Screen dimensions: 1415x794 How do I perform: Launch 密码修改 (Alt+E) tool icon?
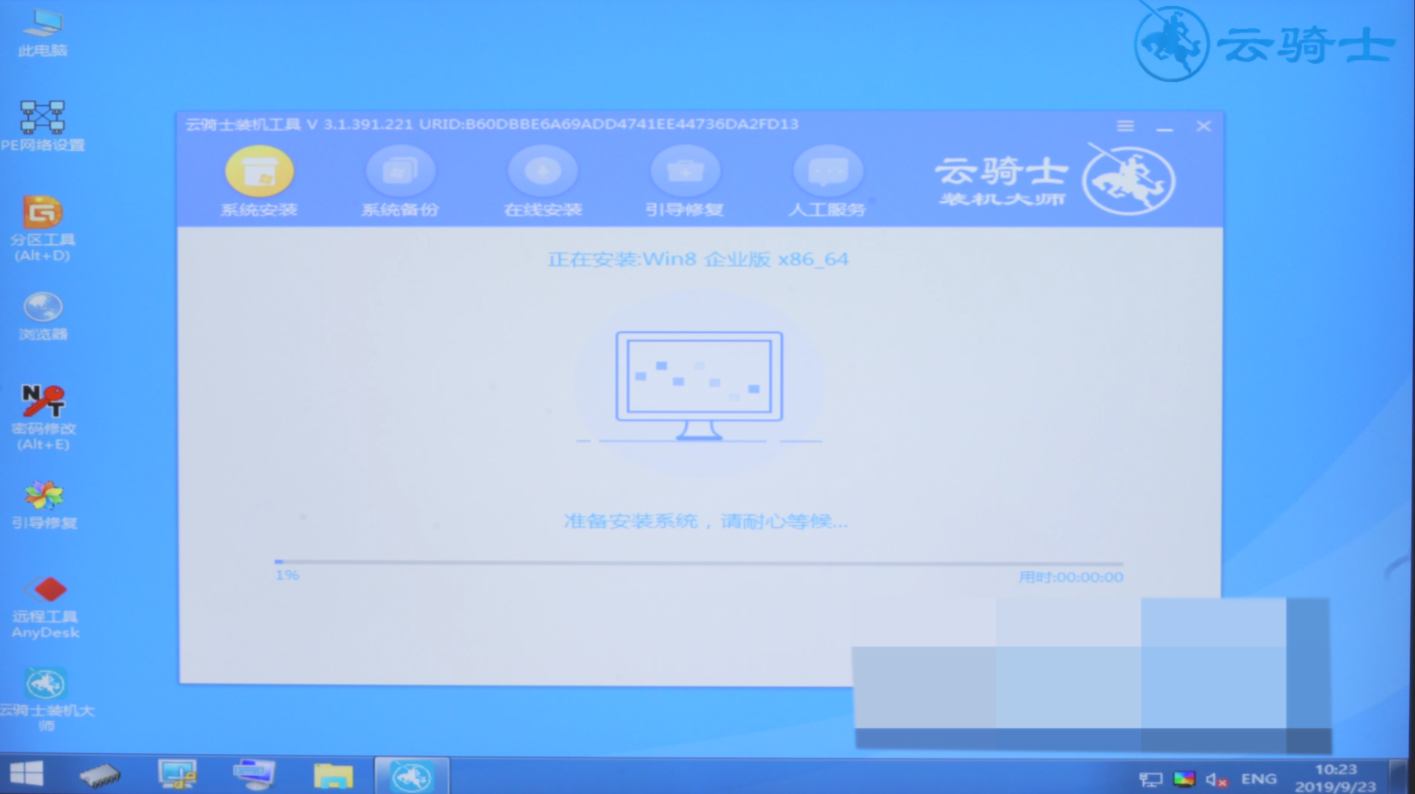point(43,417)
